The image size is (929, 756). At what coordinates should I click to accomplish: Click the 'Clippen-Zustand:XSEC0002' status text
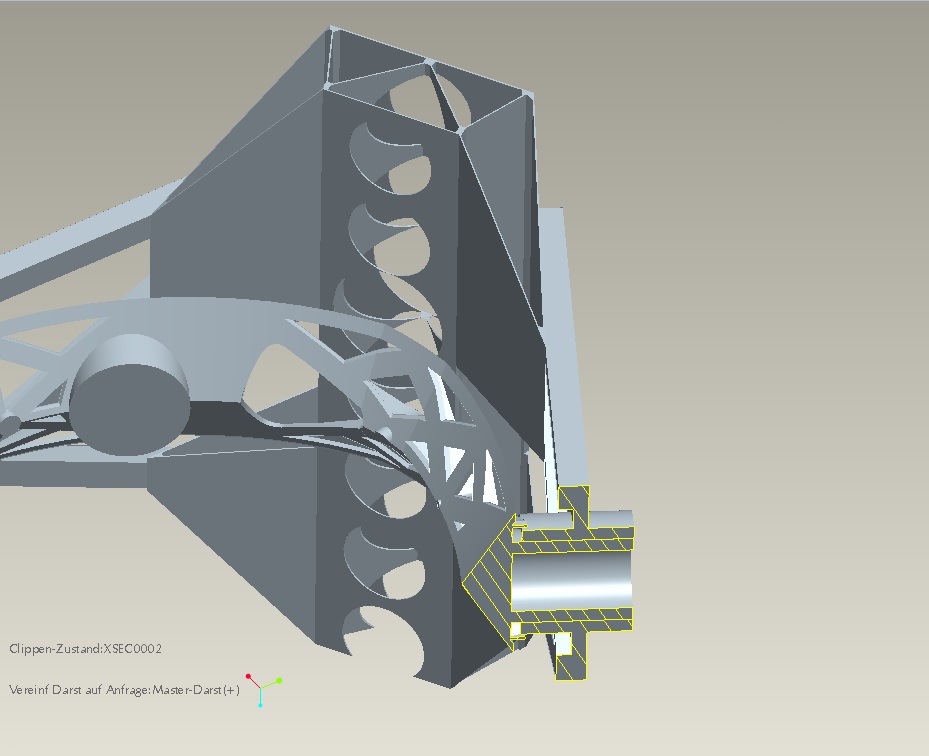pos(85,649)
